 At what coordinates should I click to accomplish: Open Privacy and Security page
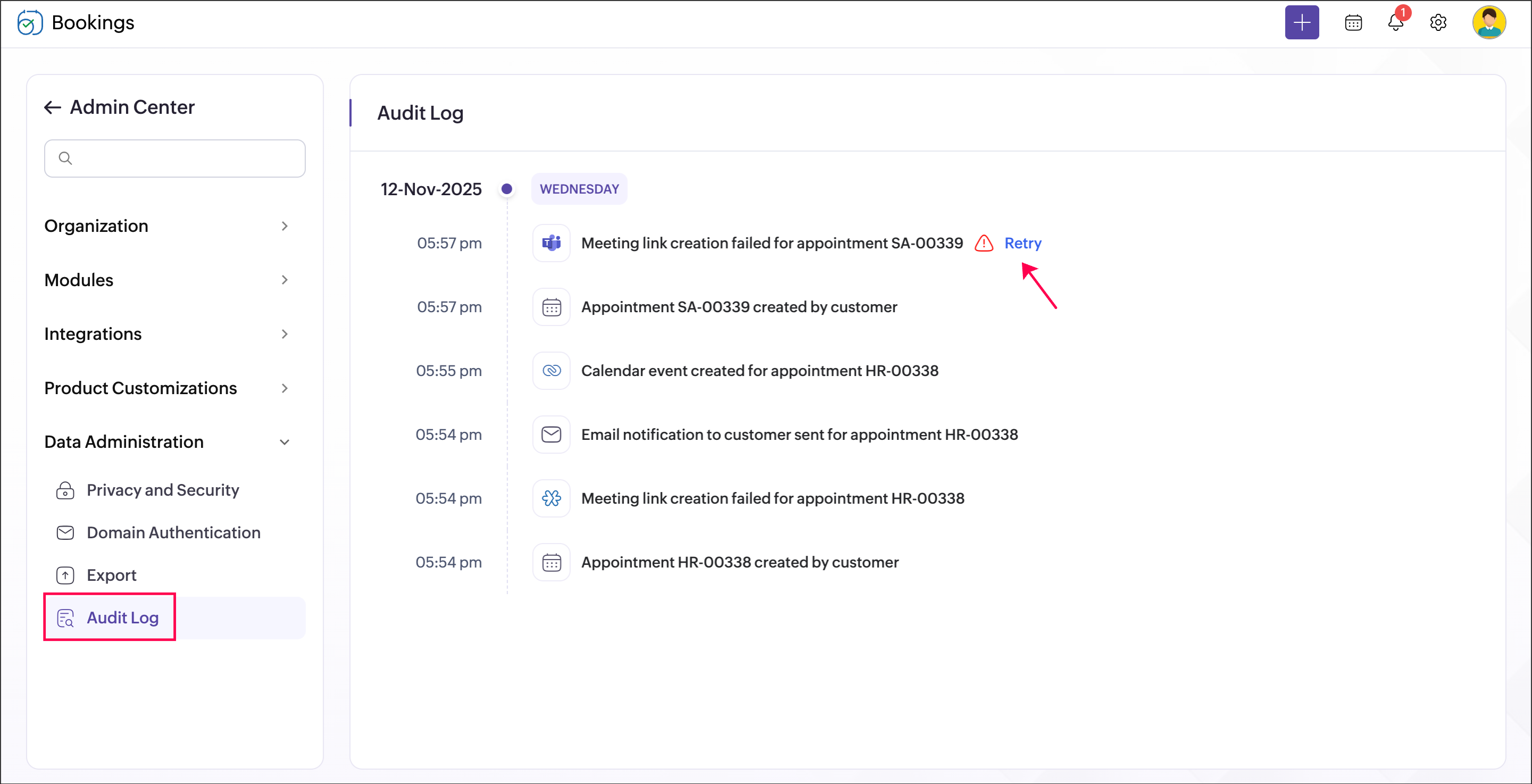[162, 490]
